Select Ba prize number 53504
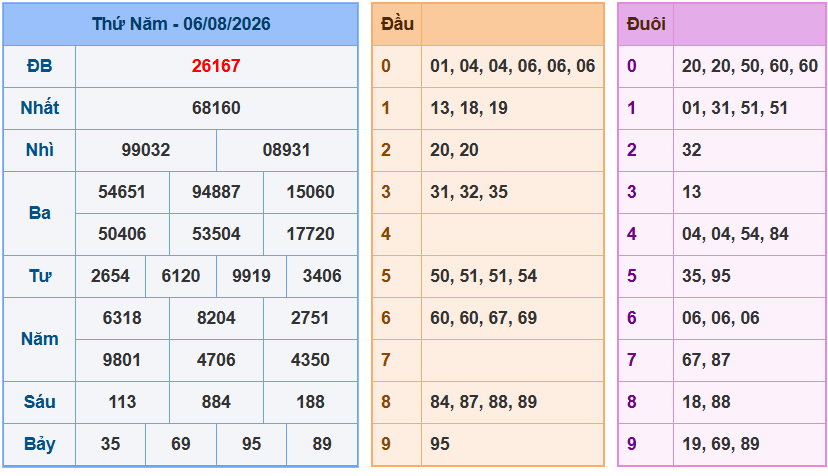 [216, 234]
